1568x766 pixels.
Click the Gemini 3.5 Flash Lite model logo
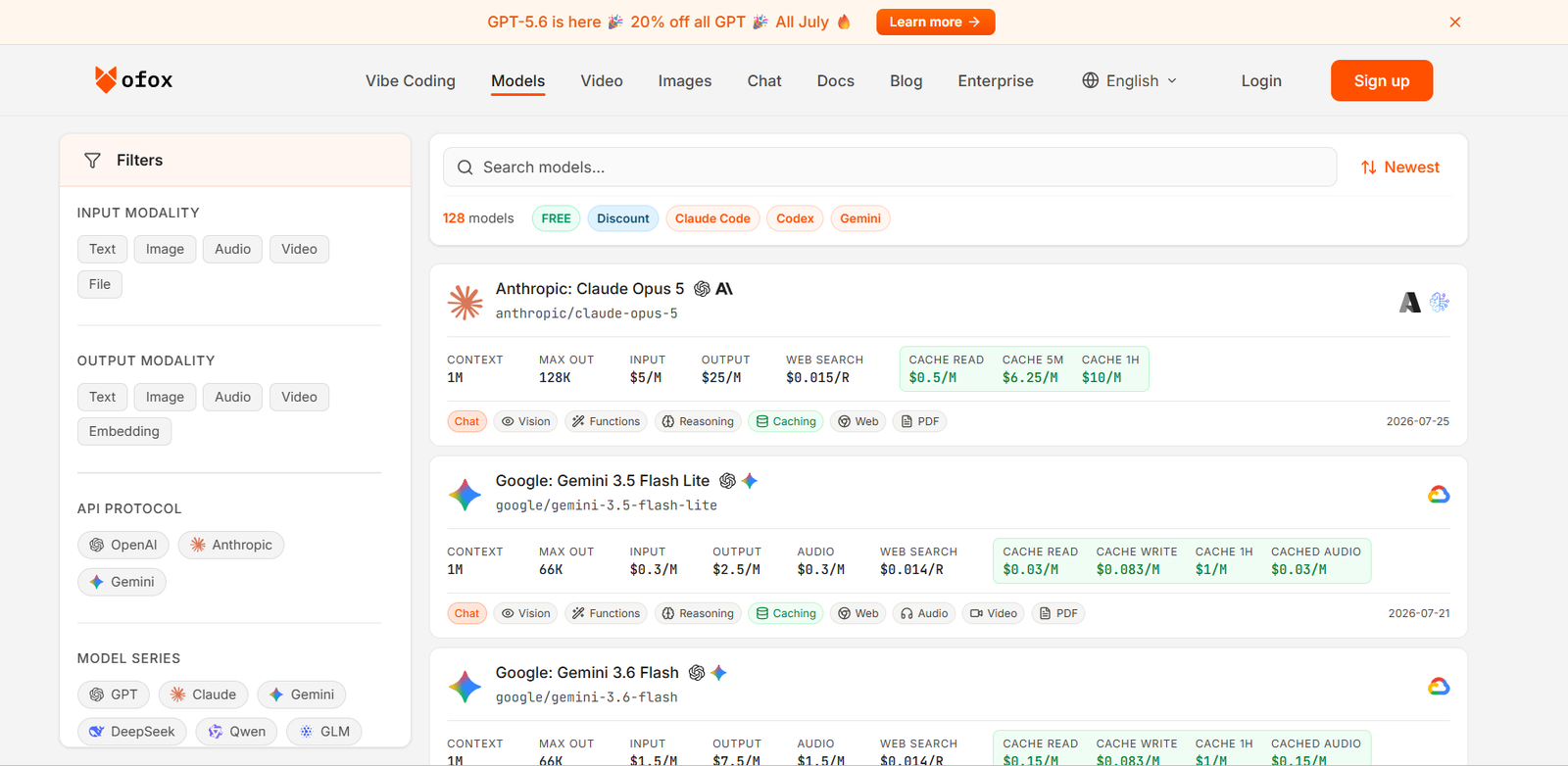click(465, 494)
